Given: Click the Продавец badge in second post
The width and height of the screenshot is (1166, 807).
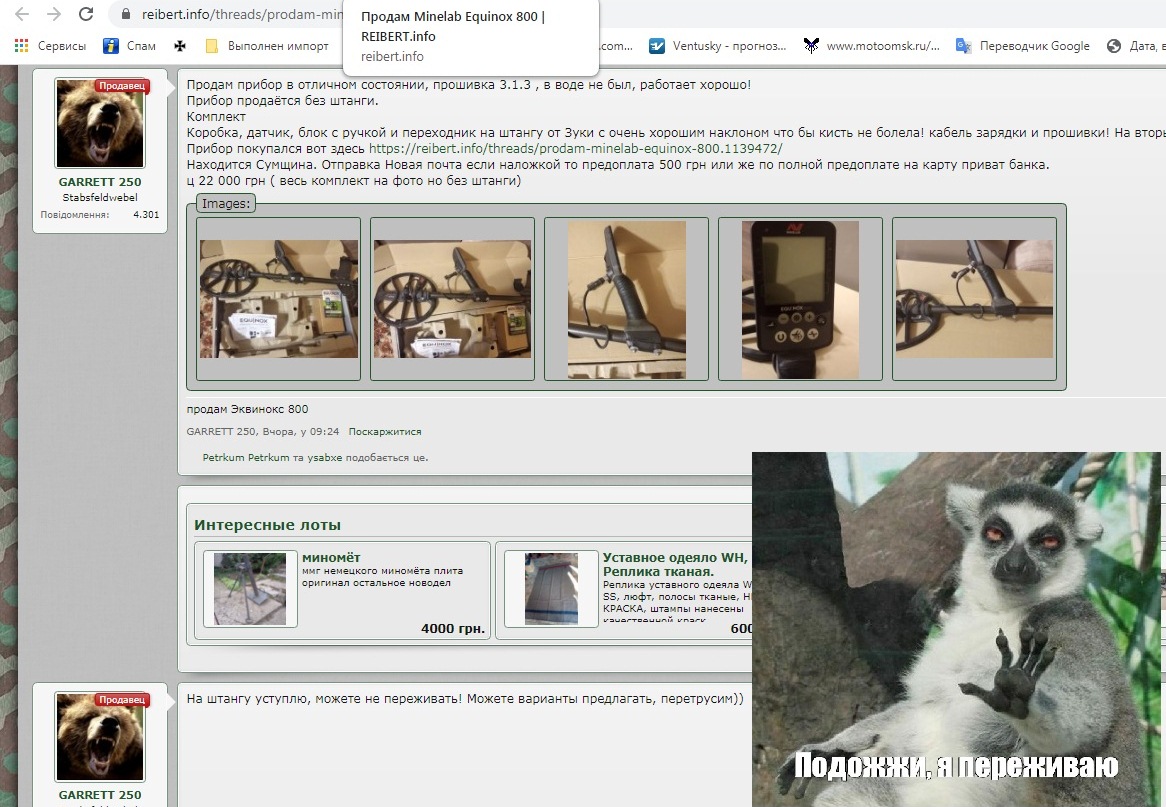Looking at the screenshot, I should coord(122,700).
